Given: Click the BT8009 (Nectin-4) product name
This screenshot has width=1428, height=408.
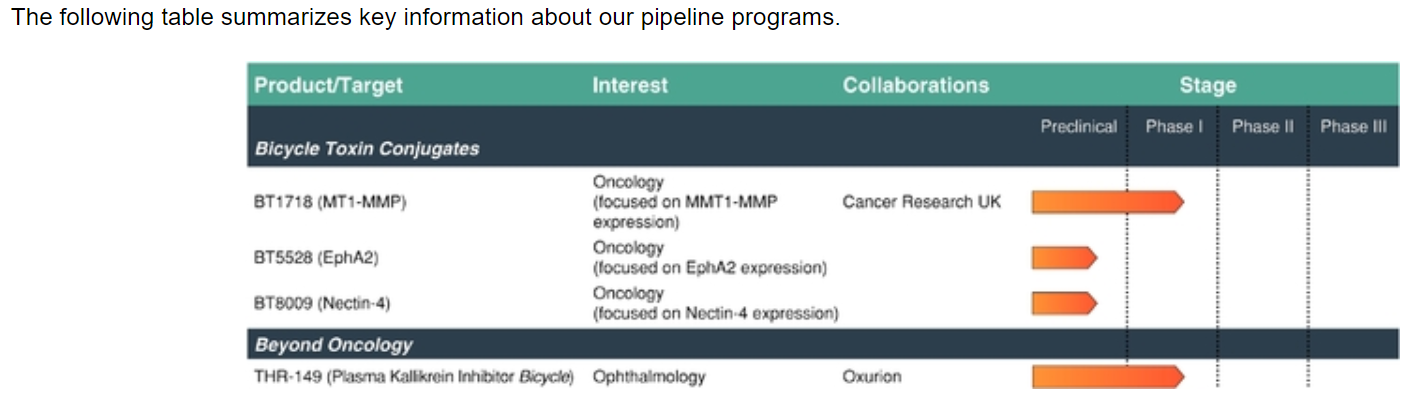Looking at the screenshot, I should click(321, 303).
